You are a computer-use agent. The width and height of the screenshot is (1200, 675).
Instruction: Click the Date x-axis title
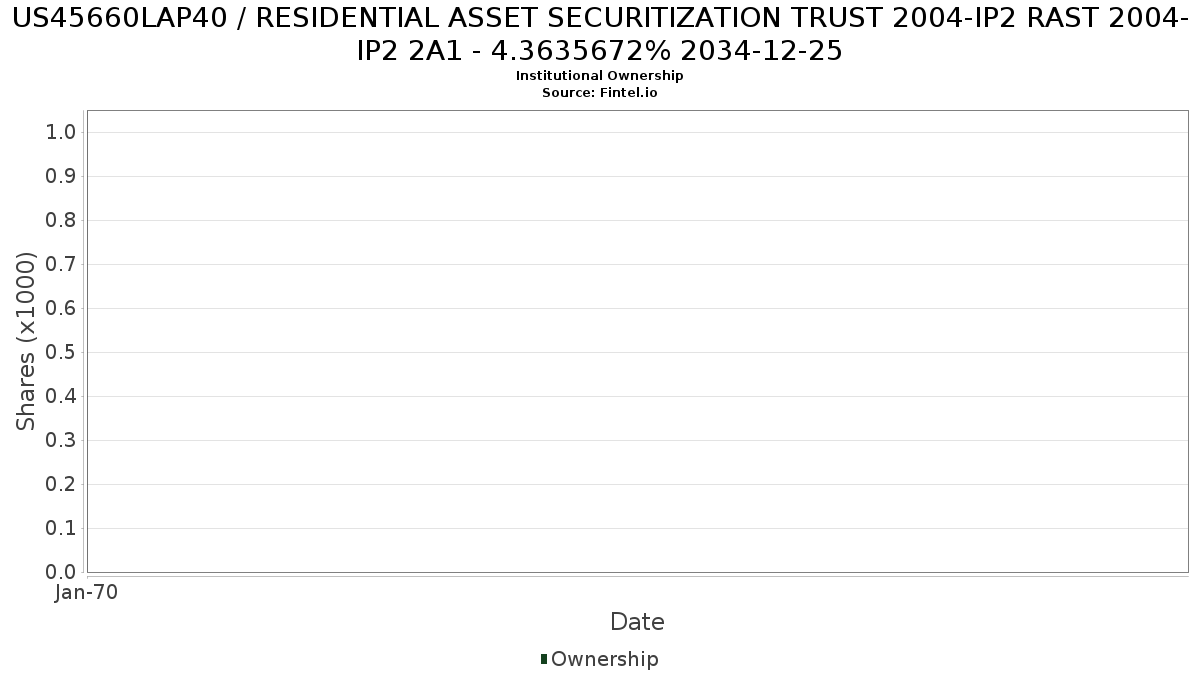(x=637, y=622)
